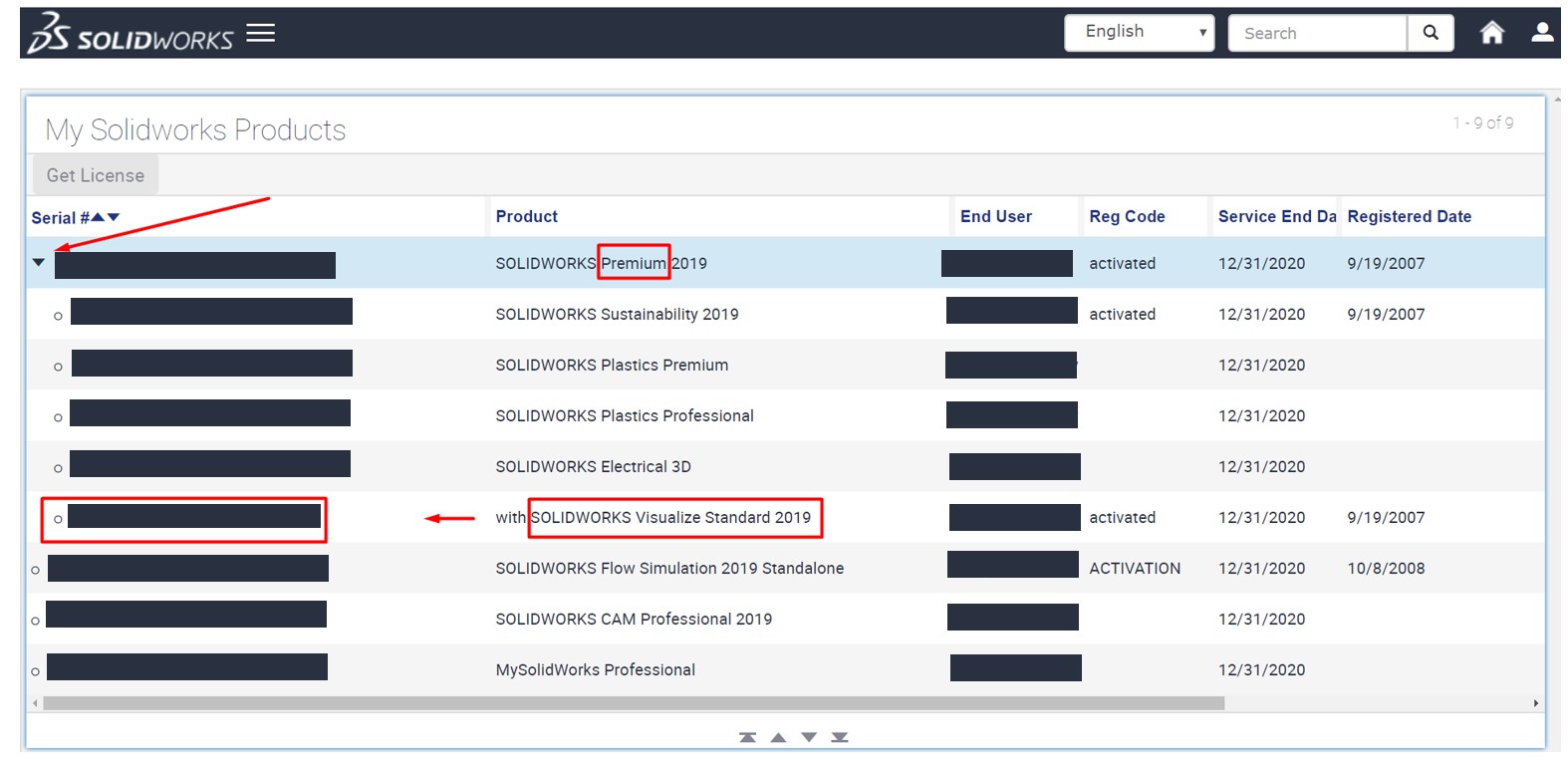Sort by the Reg Code column header
Screen dimensions: 1568x760
pos(1127,216)
